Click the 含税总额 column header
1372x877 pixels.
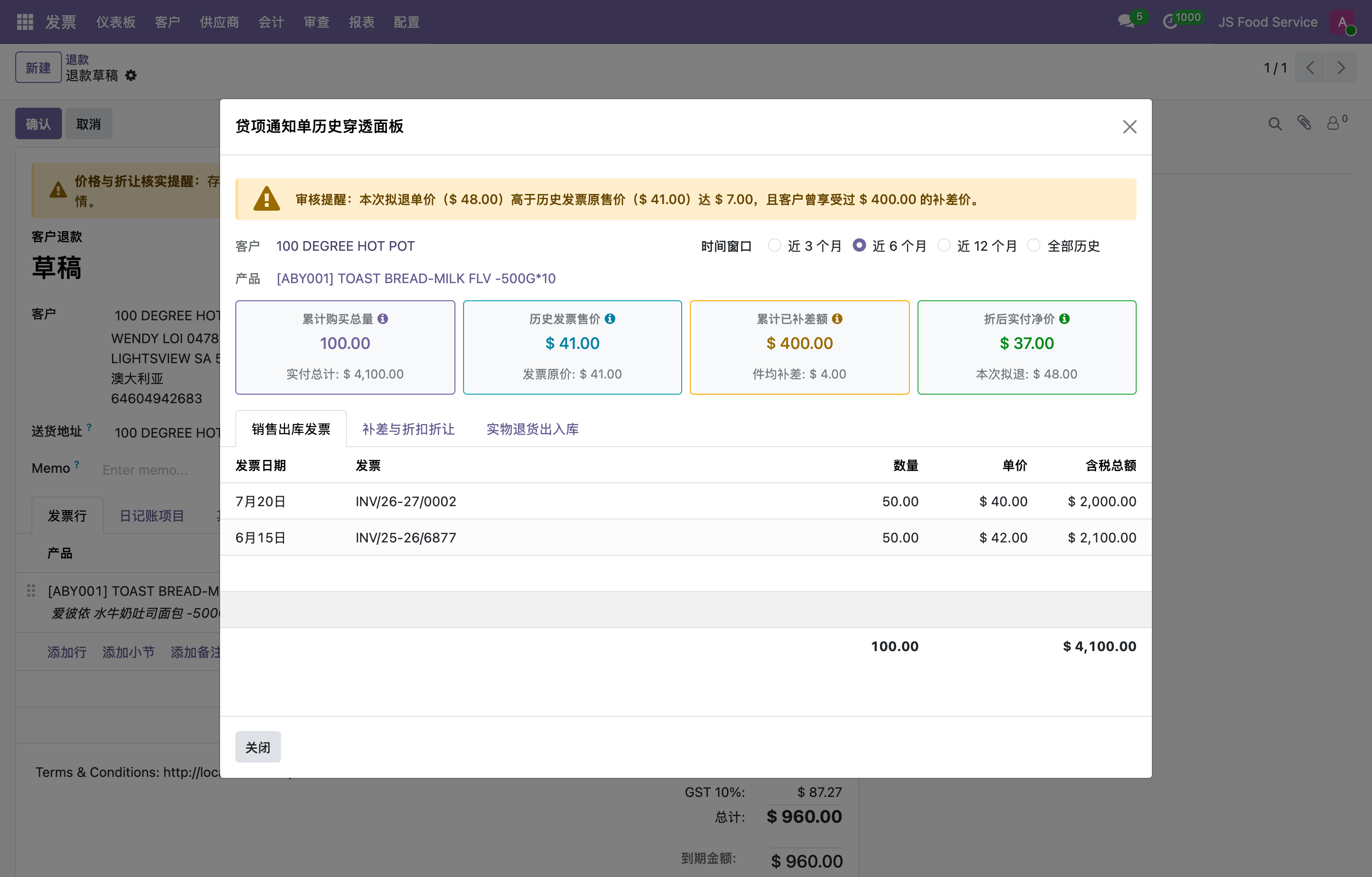point(1110,465)
